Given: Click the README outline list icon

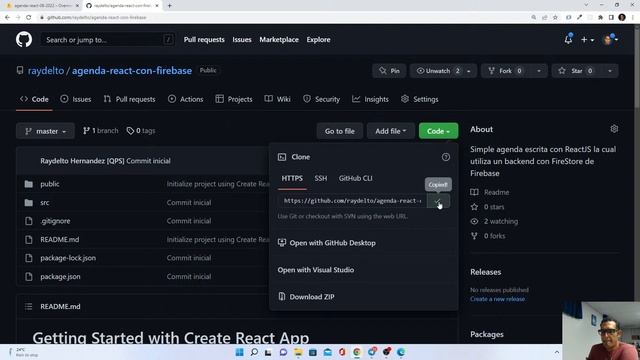Looking at the screenshot, I should click(28, 307).
